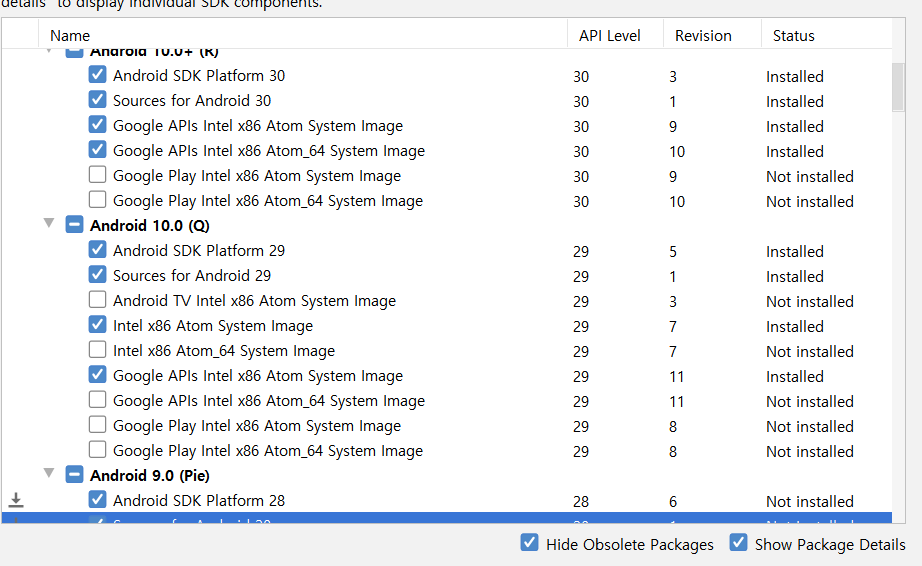Viewport: 922px width, 566px height.
Task: Select Intel x86 Atom_64 System Image name
Action: pyautogui.click(x=223, y=351)
